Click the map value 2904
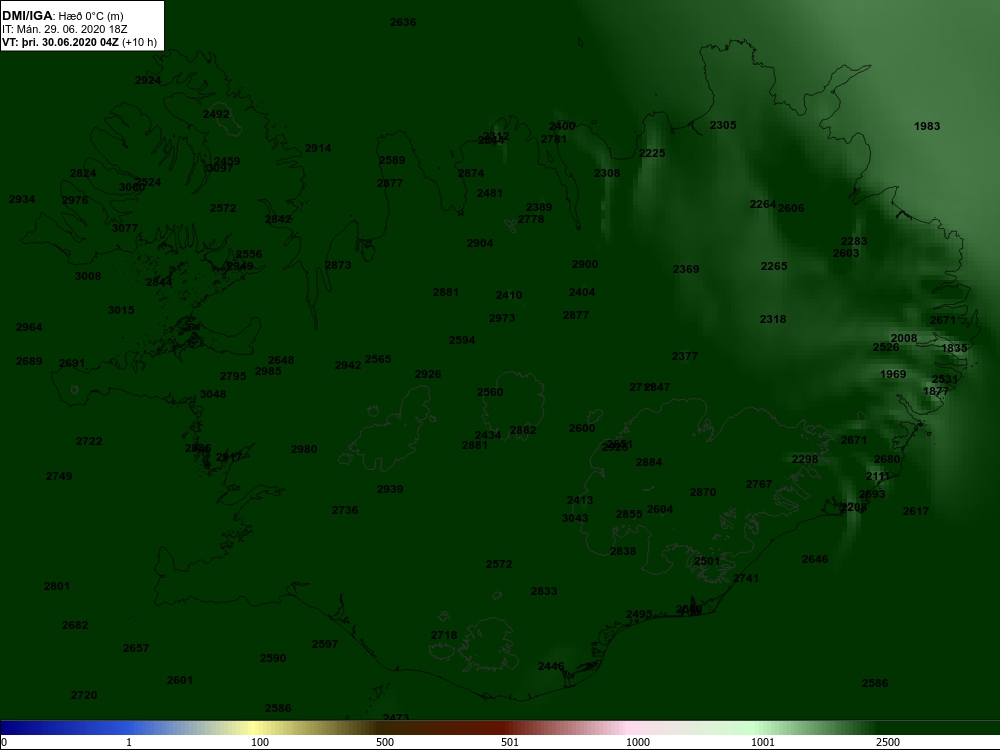The image size is (1000, 750). (x=480, y=243)
